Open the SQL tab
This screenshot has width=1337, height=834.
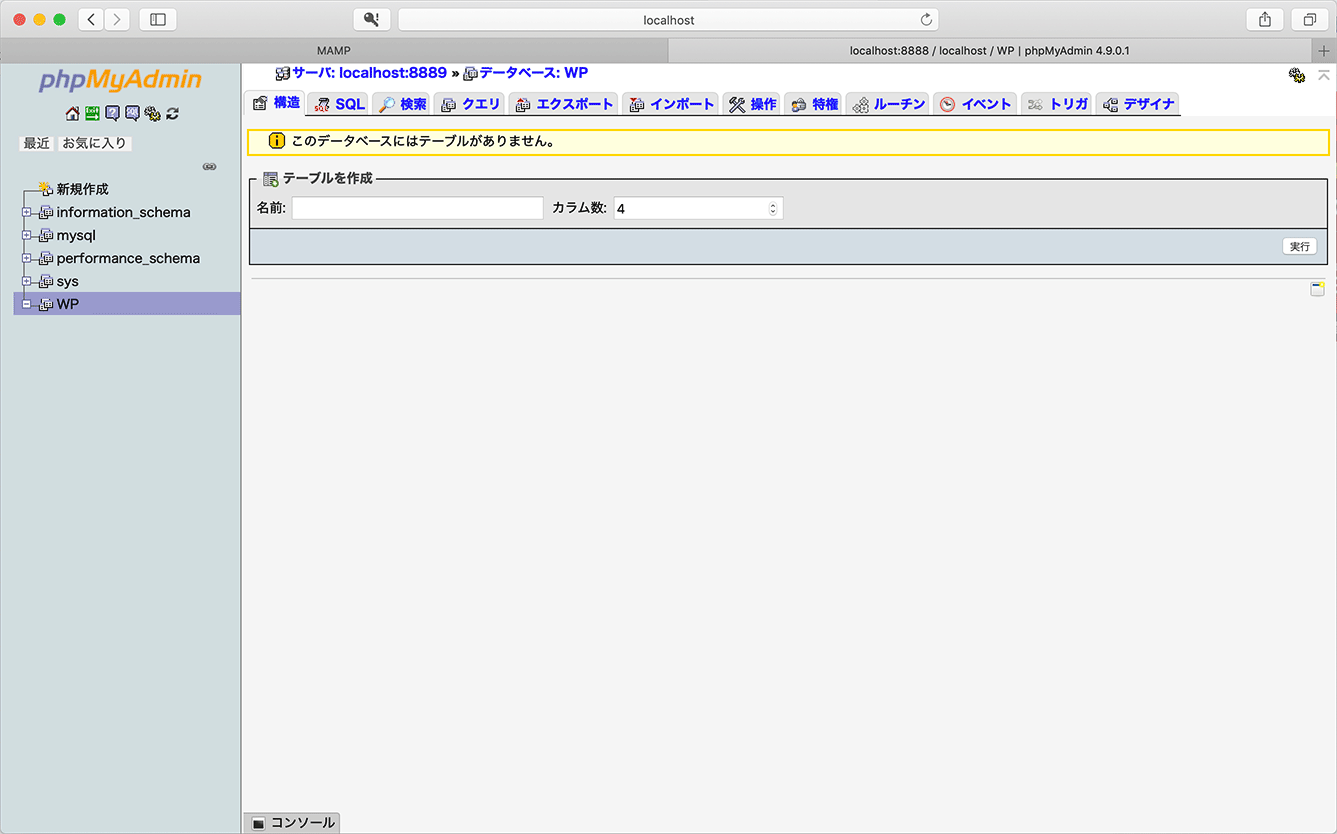[x=339, y=104]
